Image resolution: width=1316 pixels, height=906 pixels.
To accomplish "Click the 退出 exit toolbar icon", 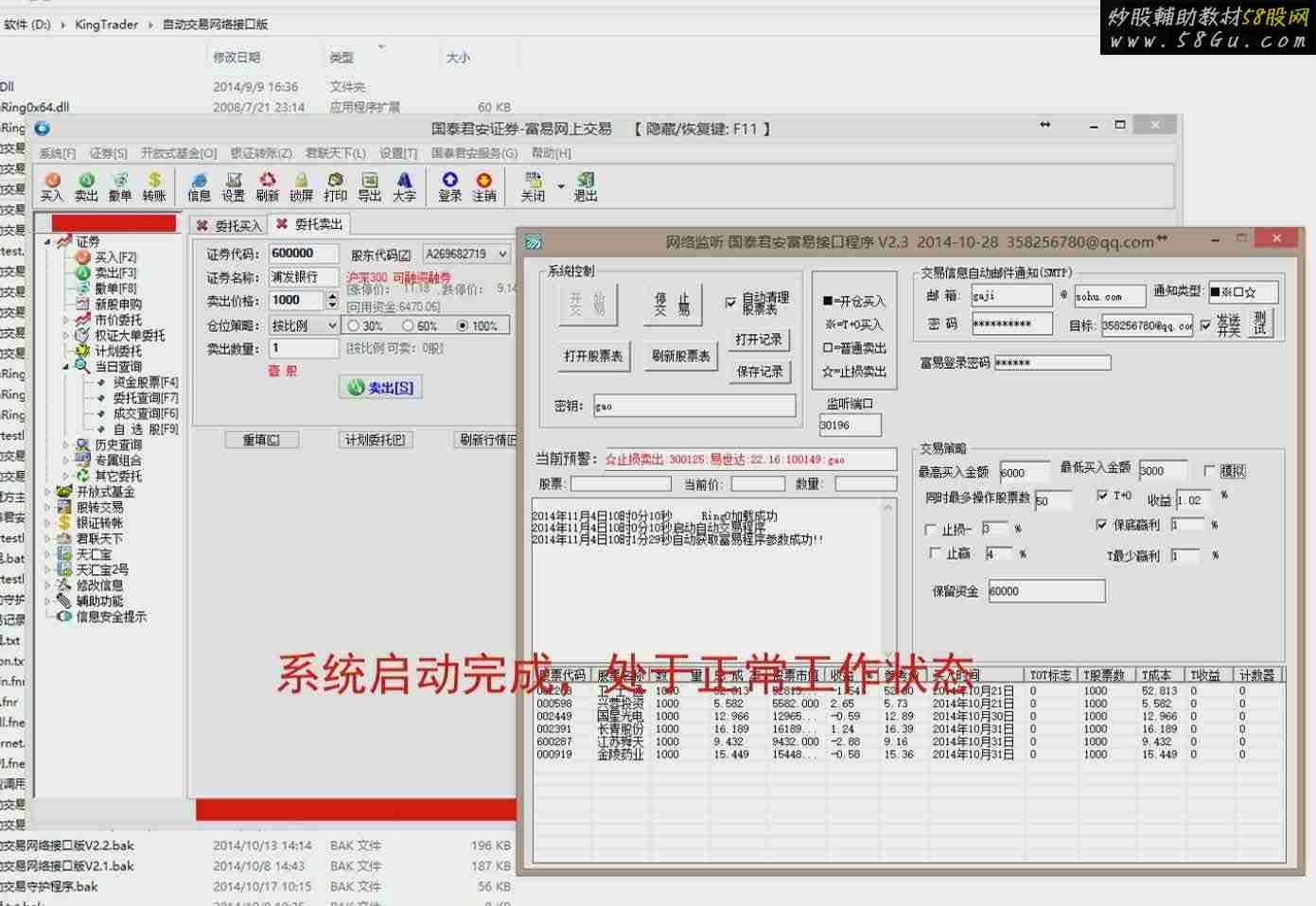I will pos(586,186).
